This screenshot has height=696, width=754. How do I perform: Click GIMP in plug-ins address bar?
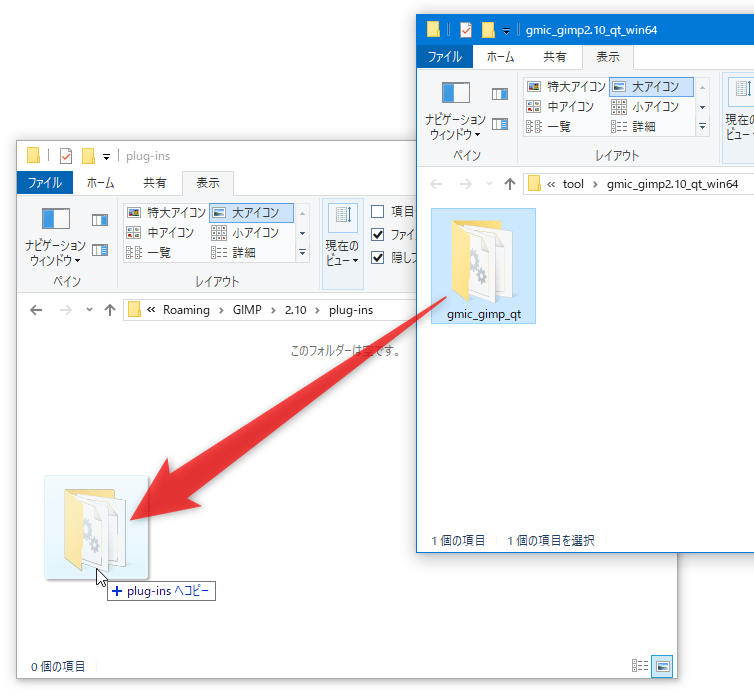[247, 310]
